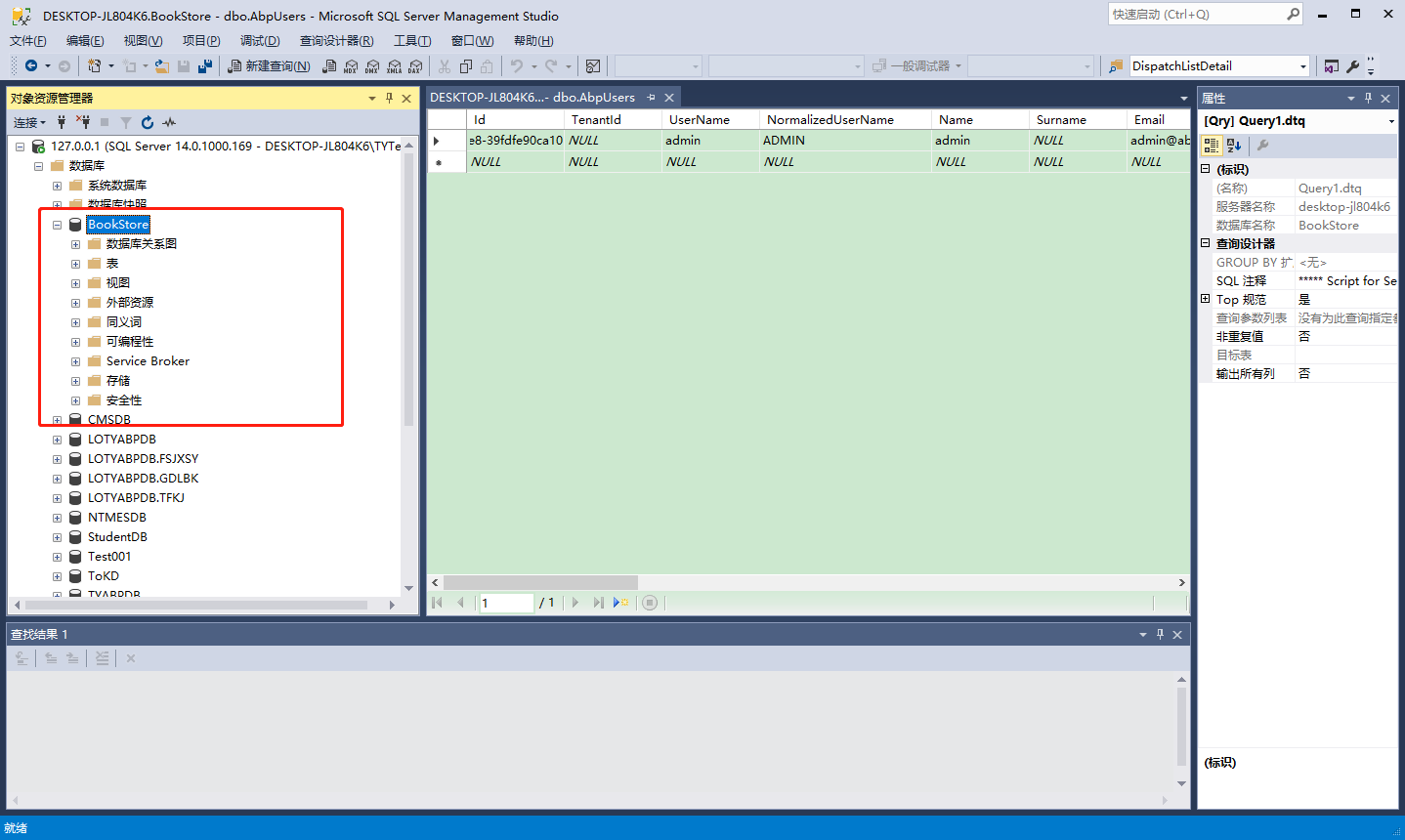This screenshot has width=1405, height=840.
Task: Click the TenantId column header
Action: click(613, 119)
